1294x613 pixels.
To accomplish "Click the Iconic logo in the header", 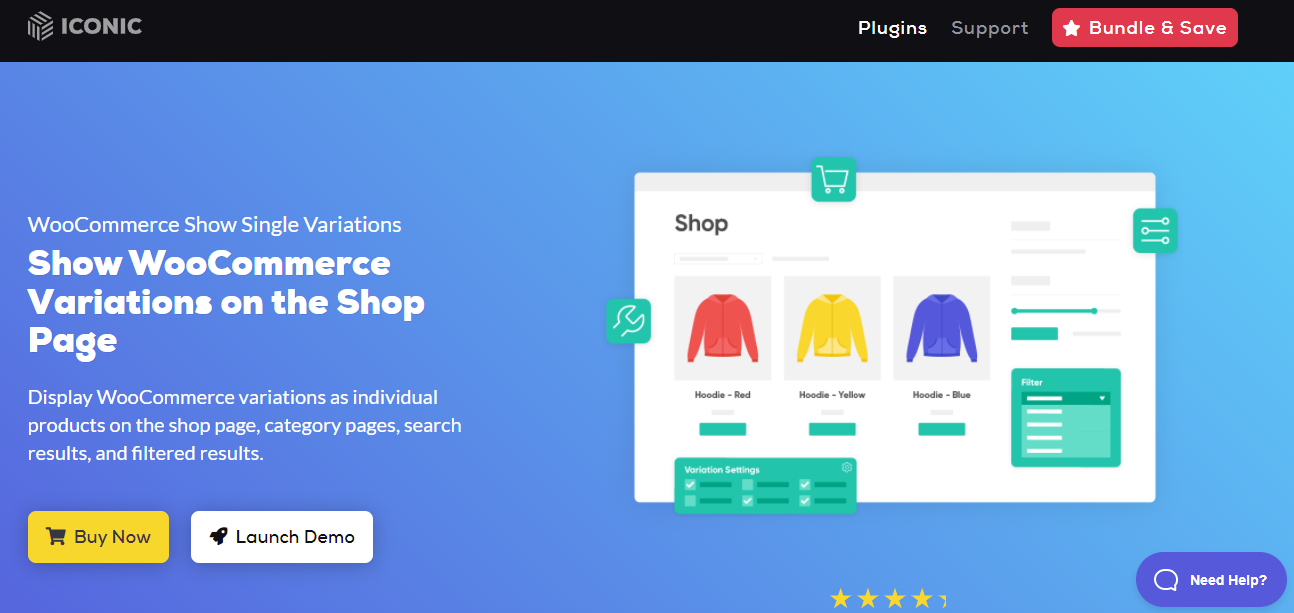I will (85, 27).
